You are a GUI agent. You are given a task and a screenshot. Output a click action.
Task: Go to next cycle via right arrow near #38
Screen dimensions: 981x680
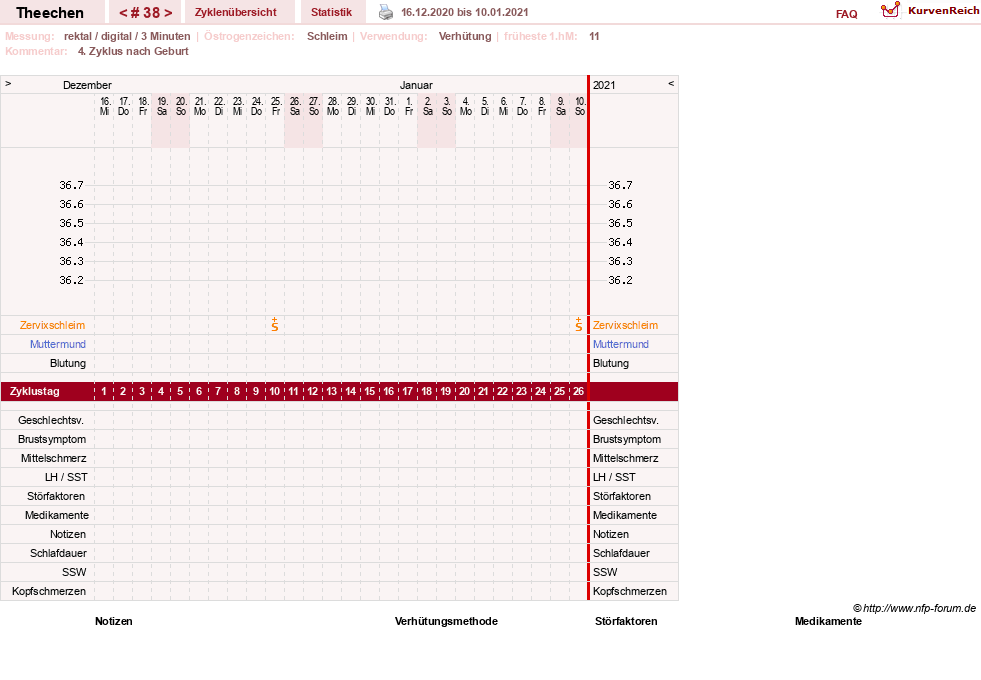tap(168, 13)
